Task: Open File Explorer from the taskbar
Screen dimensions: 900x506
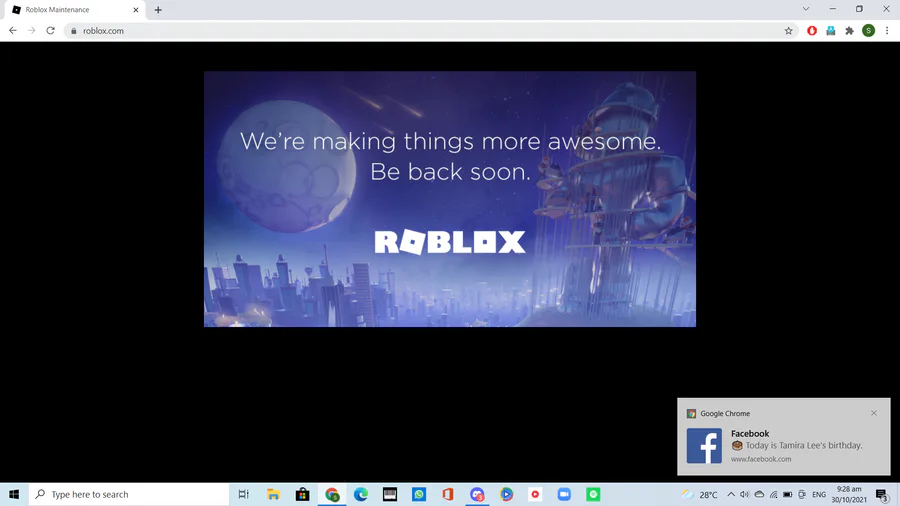Action: pyautogui.click(x=273, y=494)
